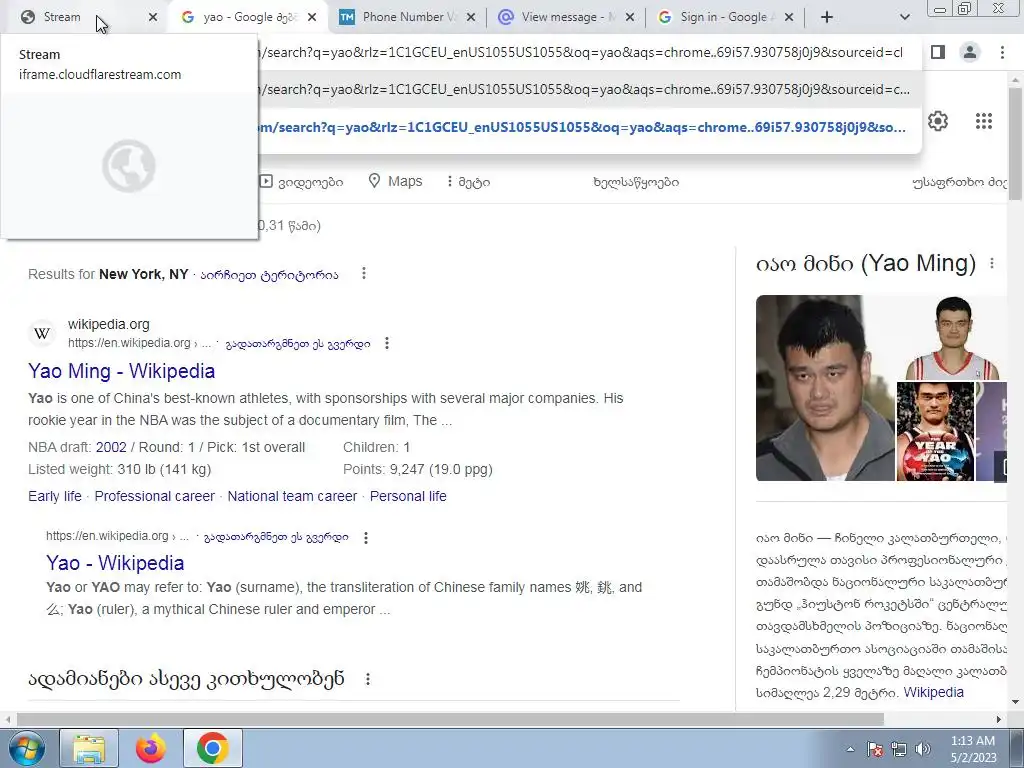Open the network tray icon

[x=899, y=749]
